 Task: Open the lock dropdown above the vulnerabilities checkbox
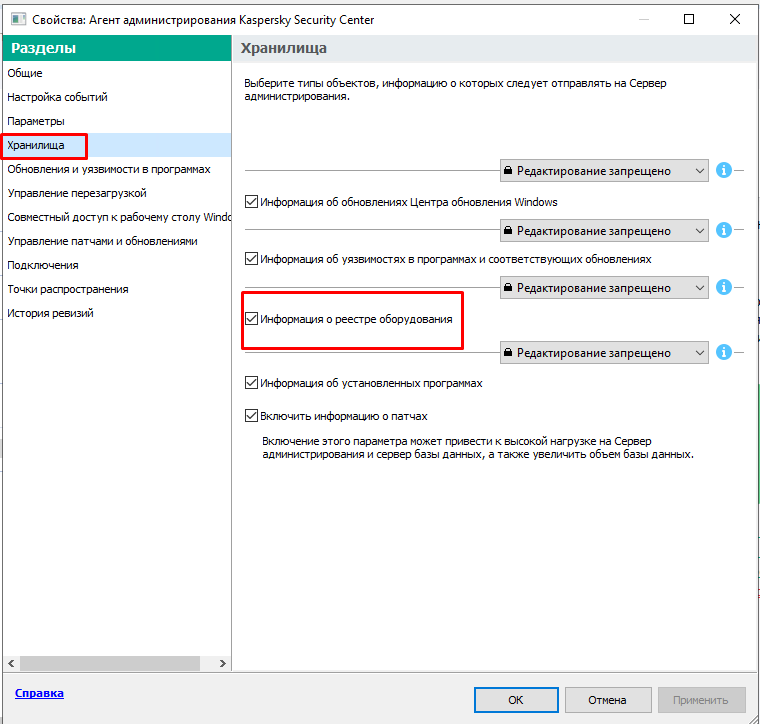point(604,231)
